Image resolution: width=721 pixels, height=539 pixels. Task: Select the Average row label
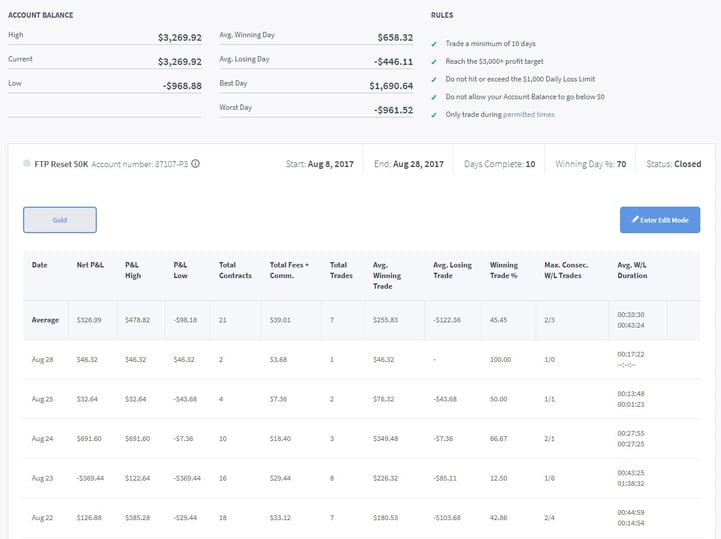coord(45,320)
